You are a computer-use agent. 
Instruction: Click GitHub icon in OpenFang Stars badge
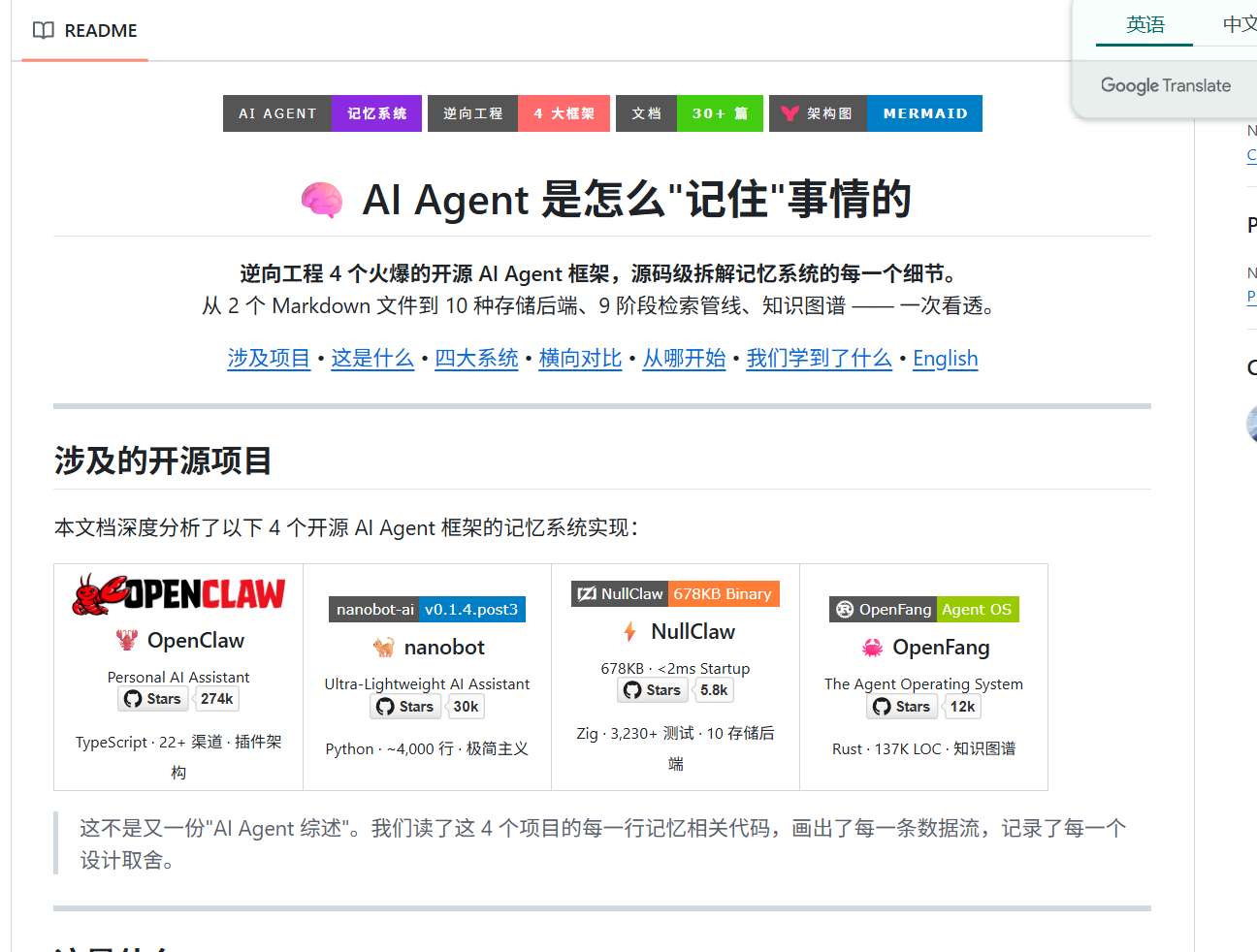(882, 707)
